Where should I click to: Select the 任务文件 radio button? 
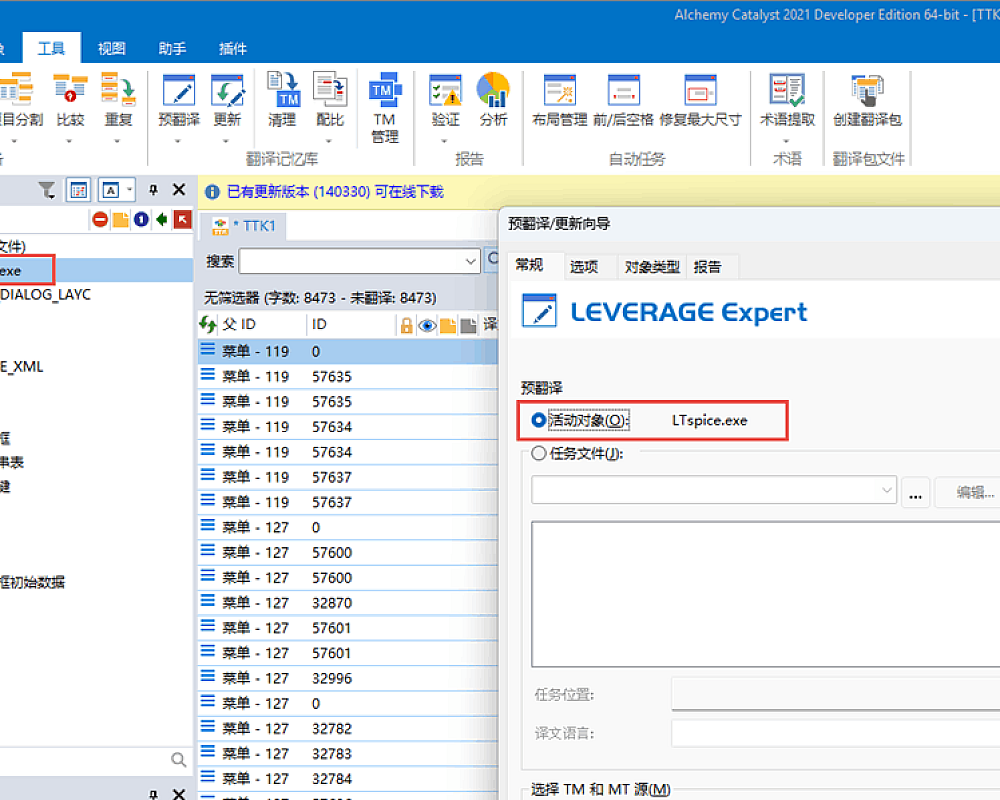539,454
